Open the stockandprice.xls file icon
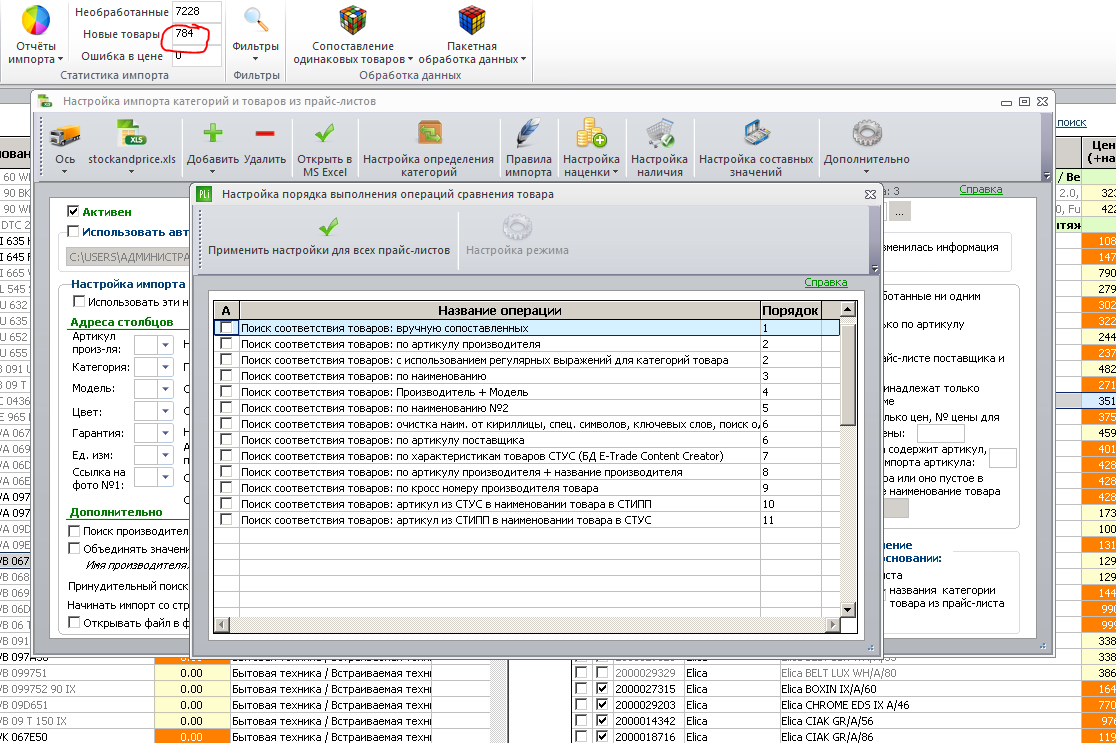The width and height of the screenshot is (1116, 743). pyautogui.click(x=132, y=134)
